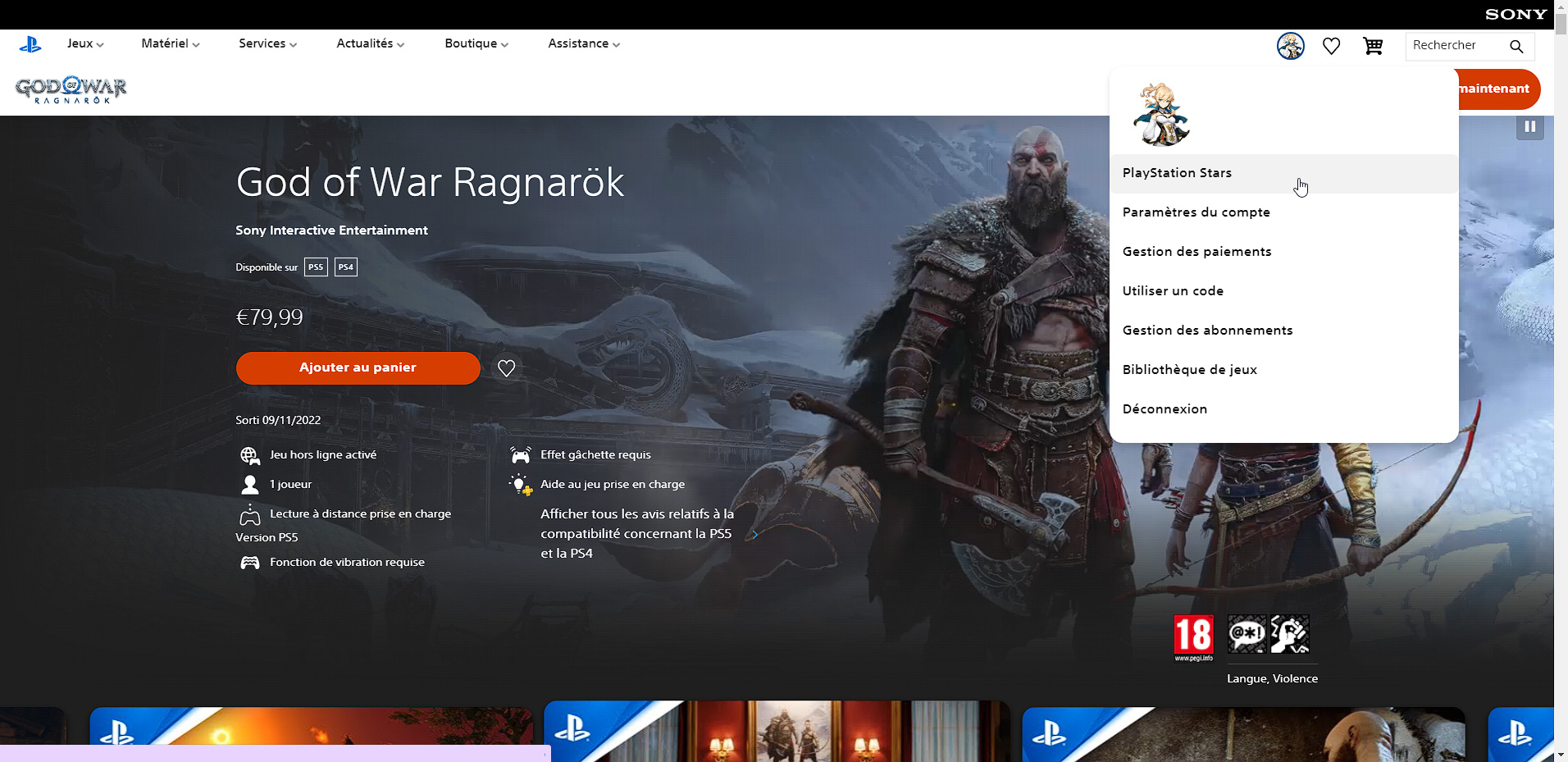Select PlayStation Stars from the account menu
Image resolution: width=1568 pixels, height=762 pixels.
tap(1178, 173)
